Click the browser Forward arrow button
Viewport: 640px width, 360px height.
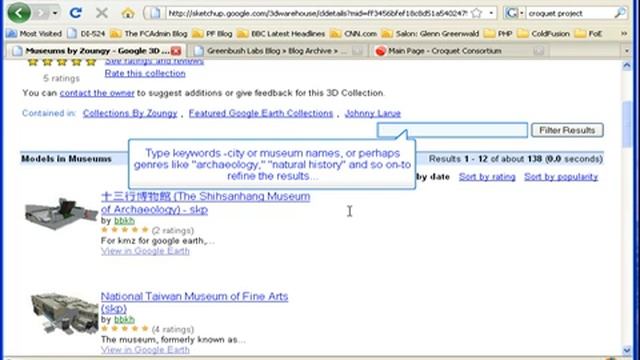point(41,13)
